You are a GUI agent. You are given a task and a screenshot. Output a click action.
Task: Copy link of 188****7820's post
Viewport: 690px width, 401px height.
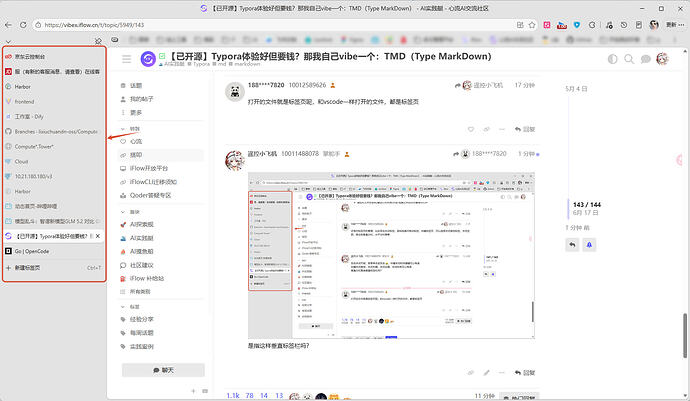(486, 129)
